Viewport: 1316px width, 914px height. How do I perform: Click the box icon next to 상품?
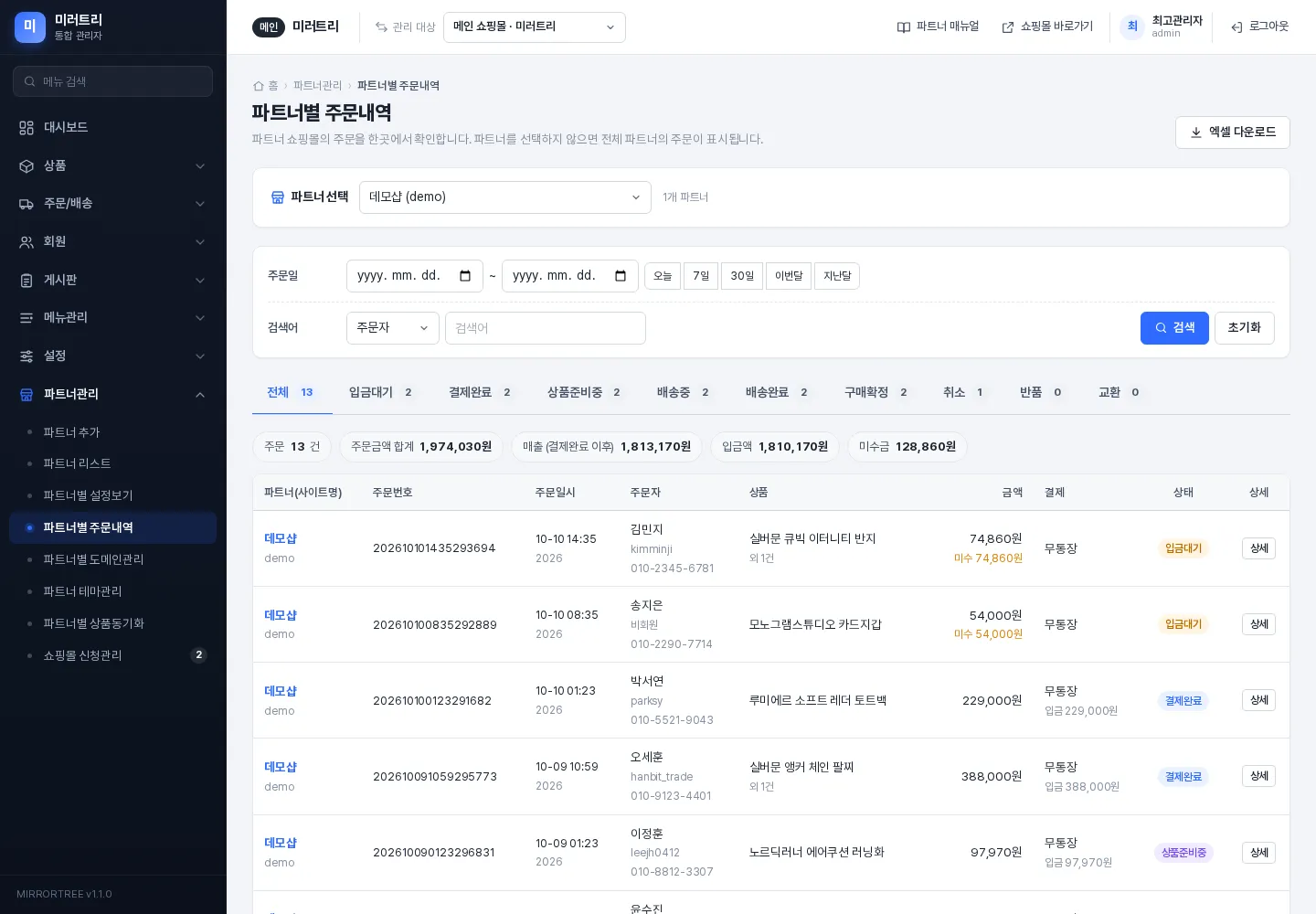click(x=27, y=166)
